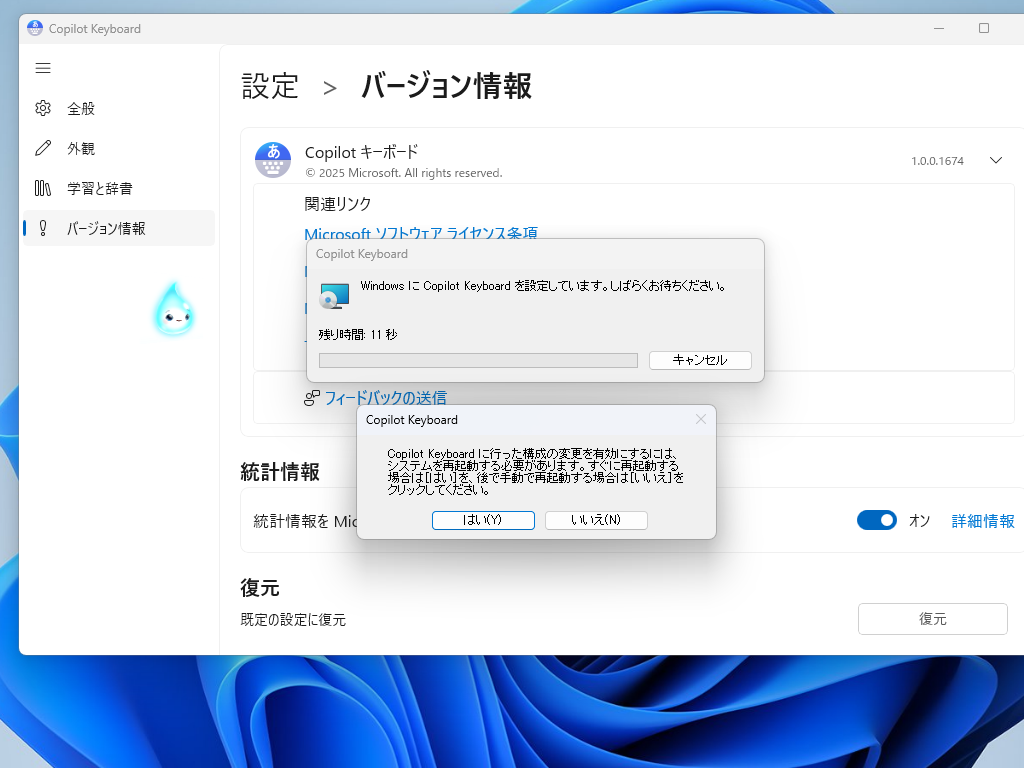Turn off the 統計情報 toggle

877,520
